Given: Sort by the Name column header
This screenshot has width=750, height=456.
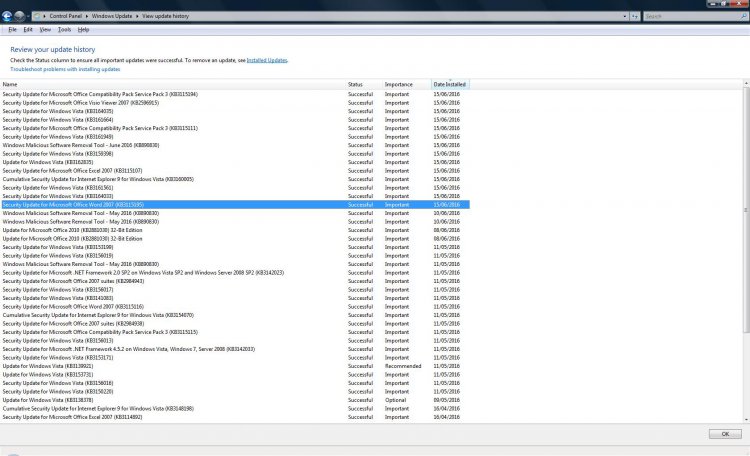Looking at the screenshot, I should [x=173, y=84].
